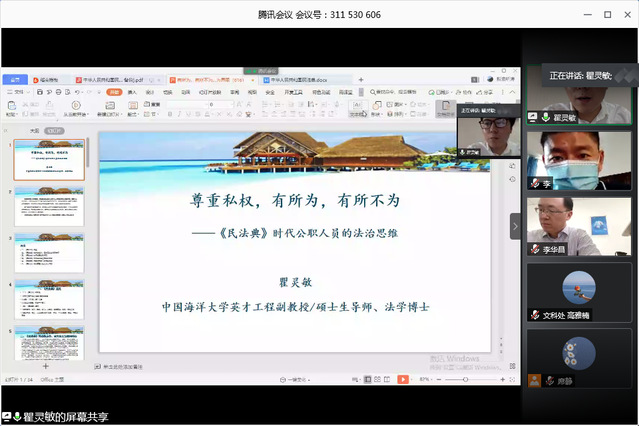This screenshot has width=639, height=426.
Task: Click the screen share icon at bottom-left
Action: click(x=7, y=416)
